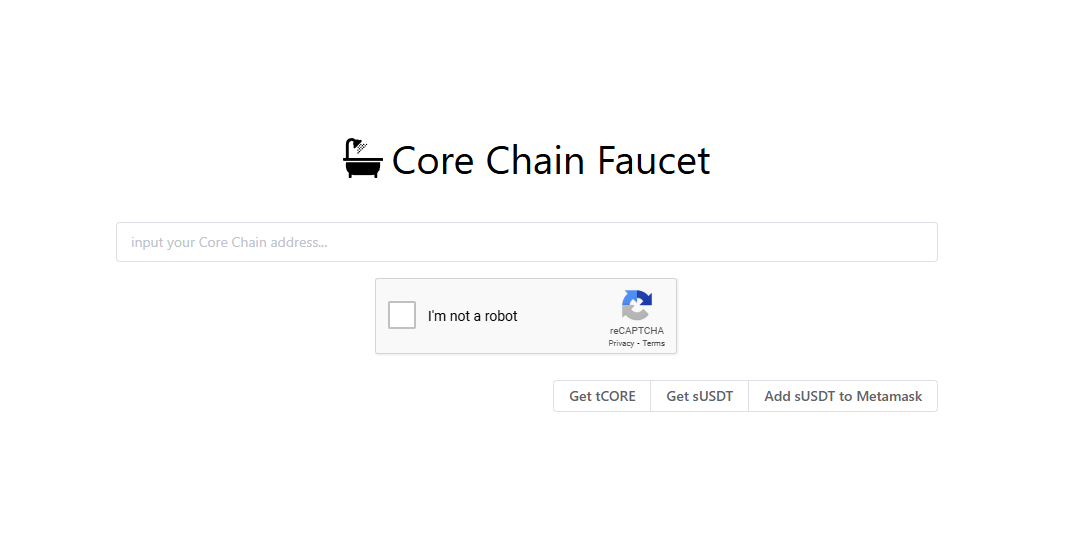Select the faucet emoji beside the title
This screenshot has width=1066, height=539.
[x=363, y=159]
